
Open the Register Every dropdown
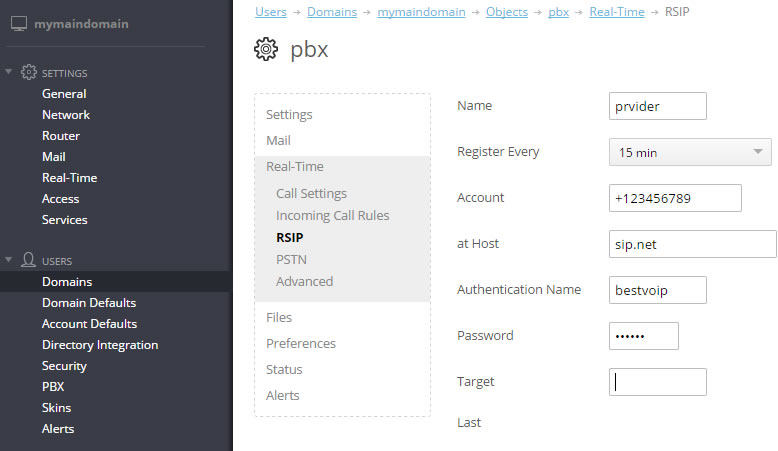(x=690, y=152)
